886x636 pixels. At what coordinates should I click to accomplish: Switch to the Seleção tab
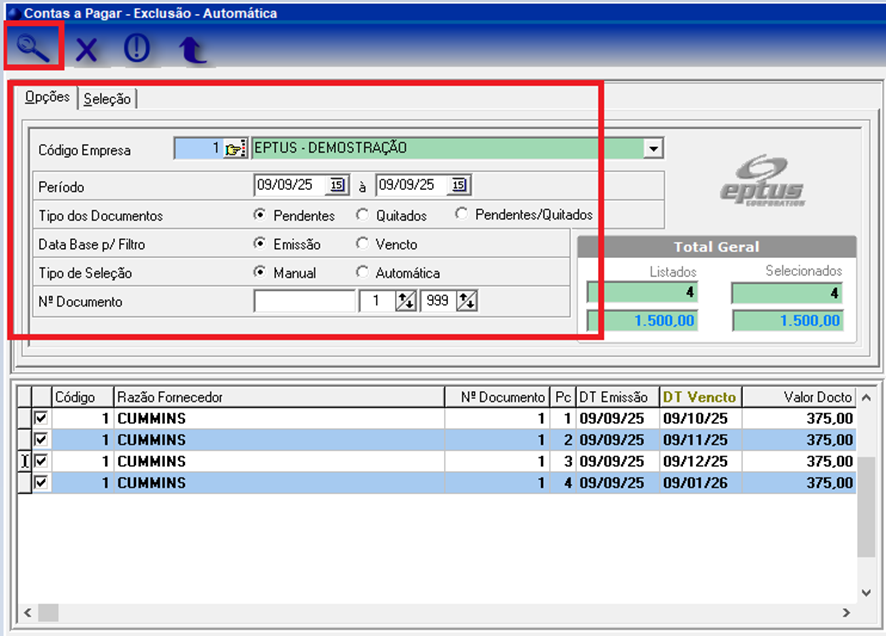pyautogui.click(x=107, y=99)
